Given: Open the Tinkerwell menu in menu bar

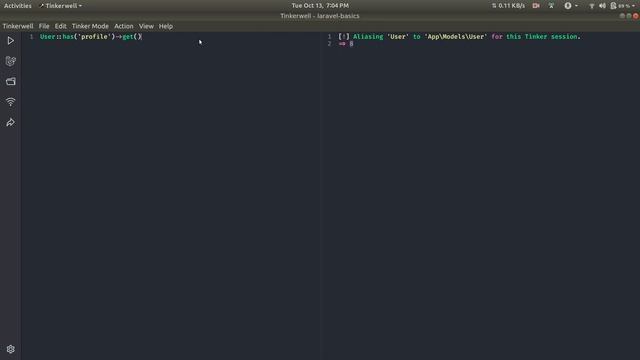Looking at the screenshot, I should click(18, 26).
